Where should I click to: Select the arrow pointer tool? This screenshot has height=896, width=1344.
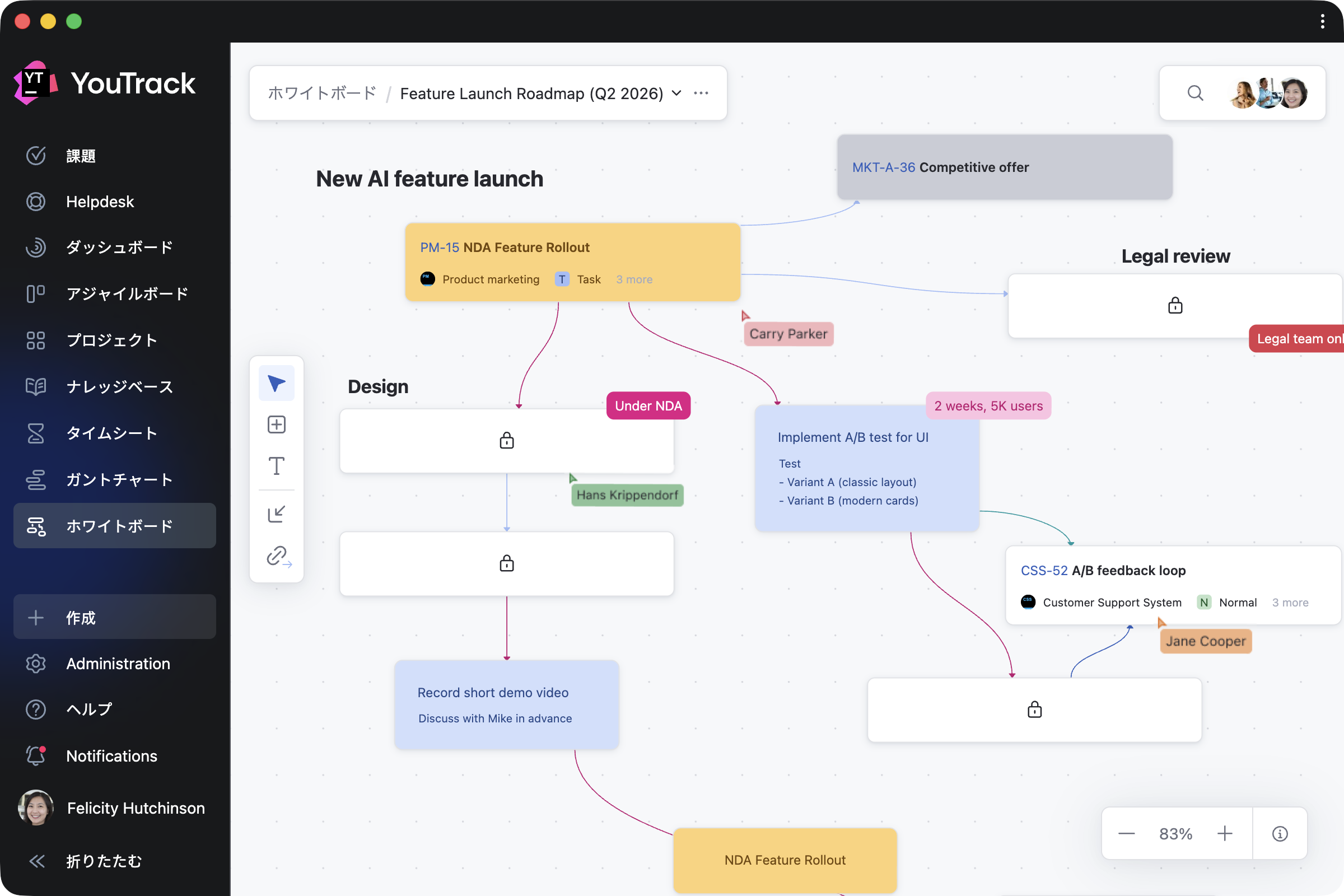(277, 384)
